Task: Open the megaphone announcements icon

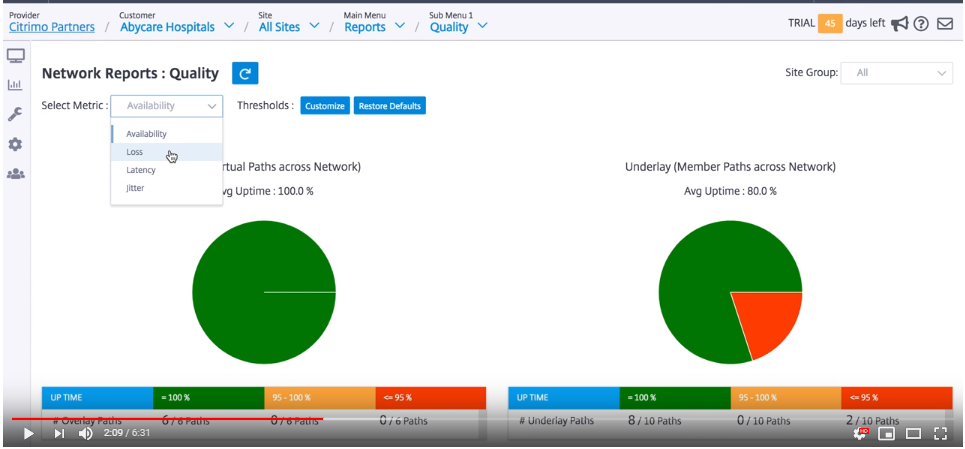Action: (x=900, y=23)
